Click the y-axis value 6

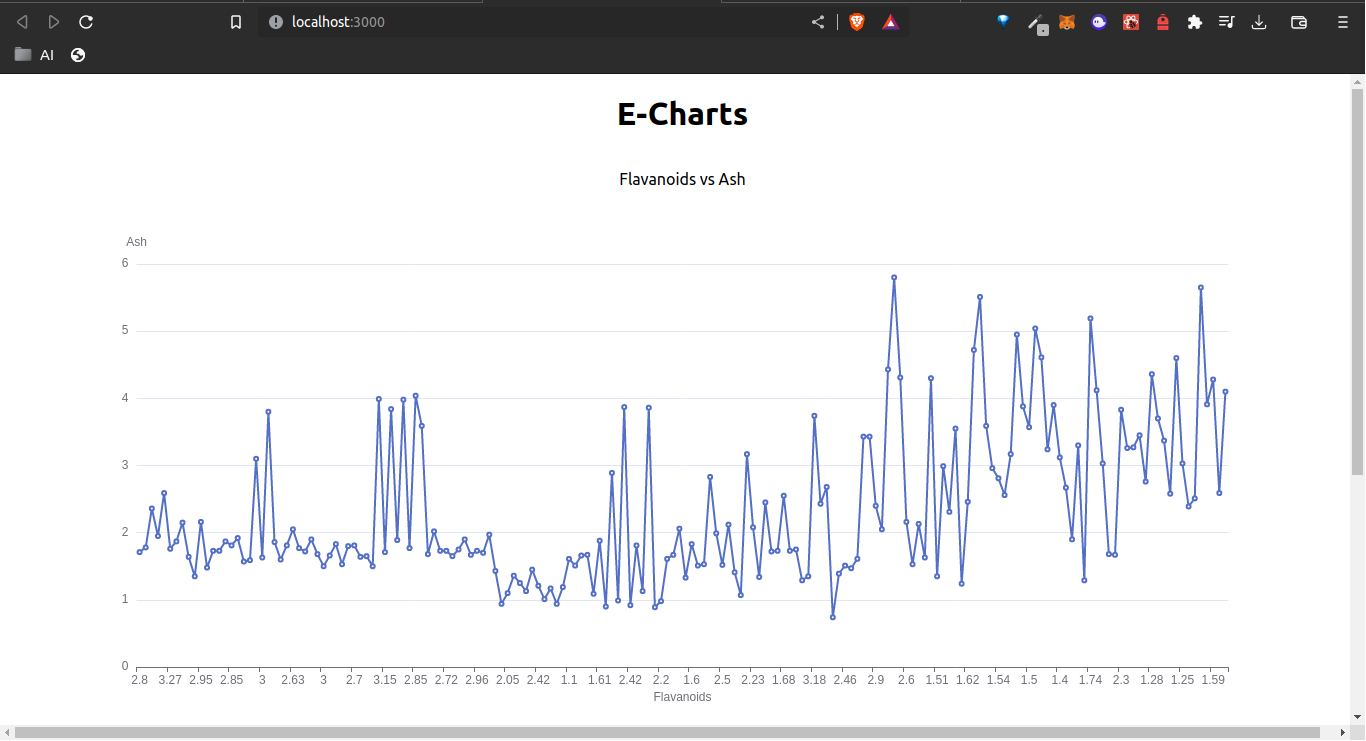pyautogui.click(x=125, y=264)
